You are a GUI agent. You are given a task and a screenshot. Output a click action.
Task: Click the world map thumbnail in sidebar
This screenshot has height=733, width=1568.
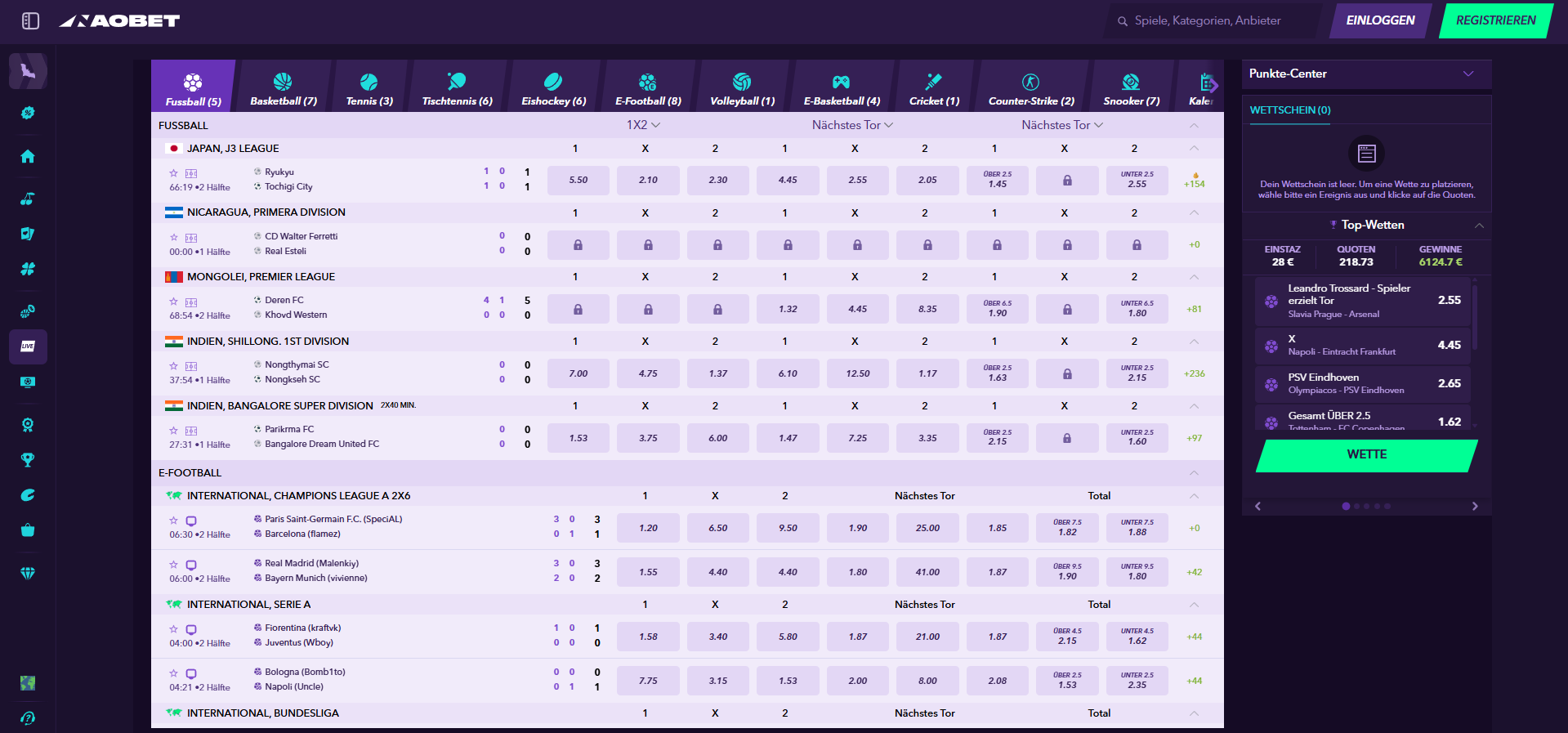pyautogui.click(x=28, y=683)
